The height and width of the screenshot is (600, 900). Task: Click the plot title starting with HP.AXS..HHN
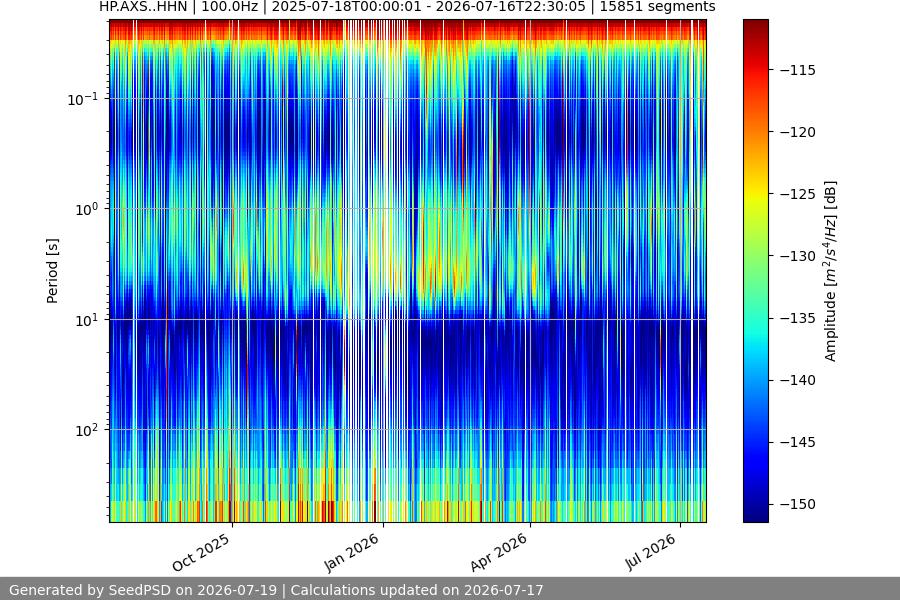(x=407, y=7)
